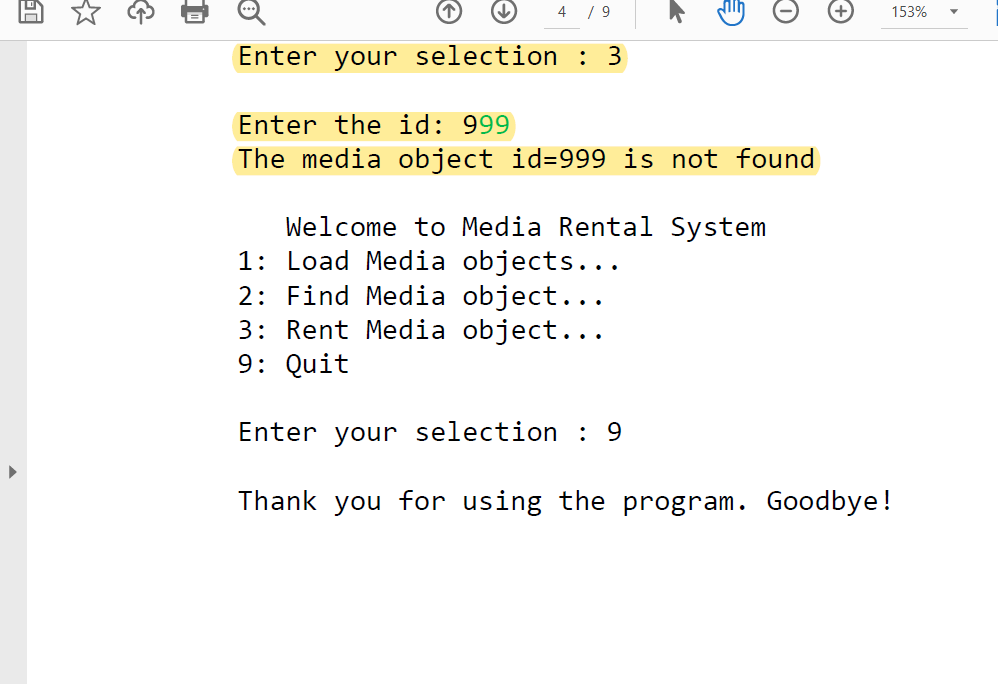Share the PDF file
998x684 pixels.
(x=140, y=13)
